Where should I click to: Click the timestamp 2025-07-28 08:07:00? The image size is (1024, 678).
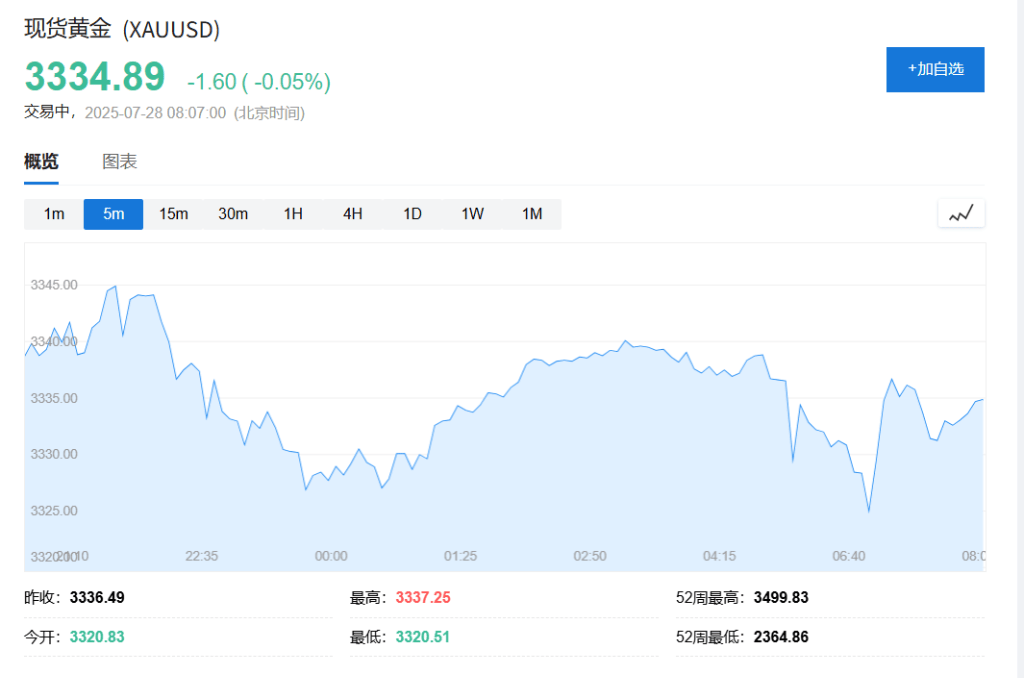[155, 113]
